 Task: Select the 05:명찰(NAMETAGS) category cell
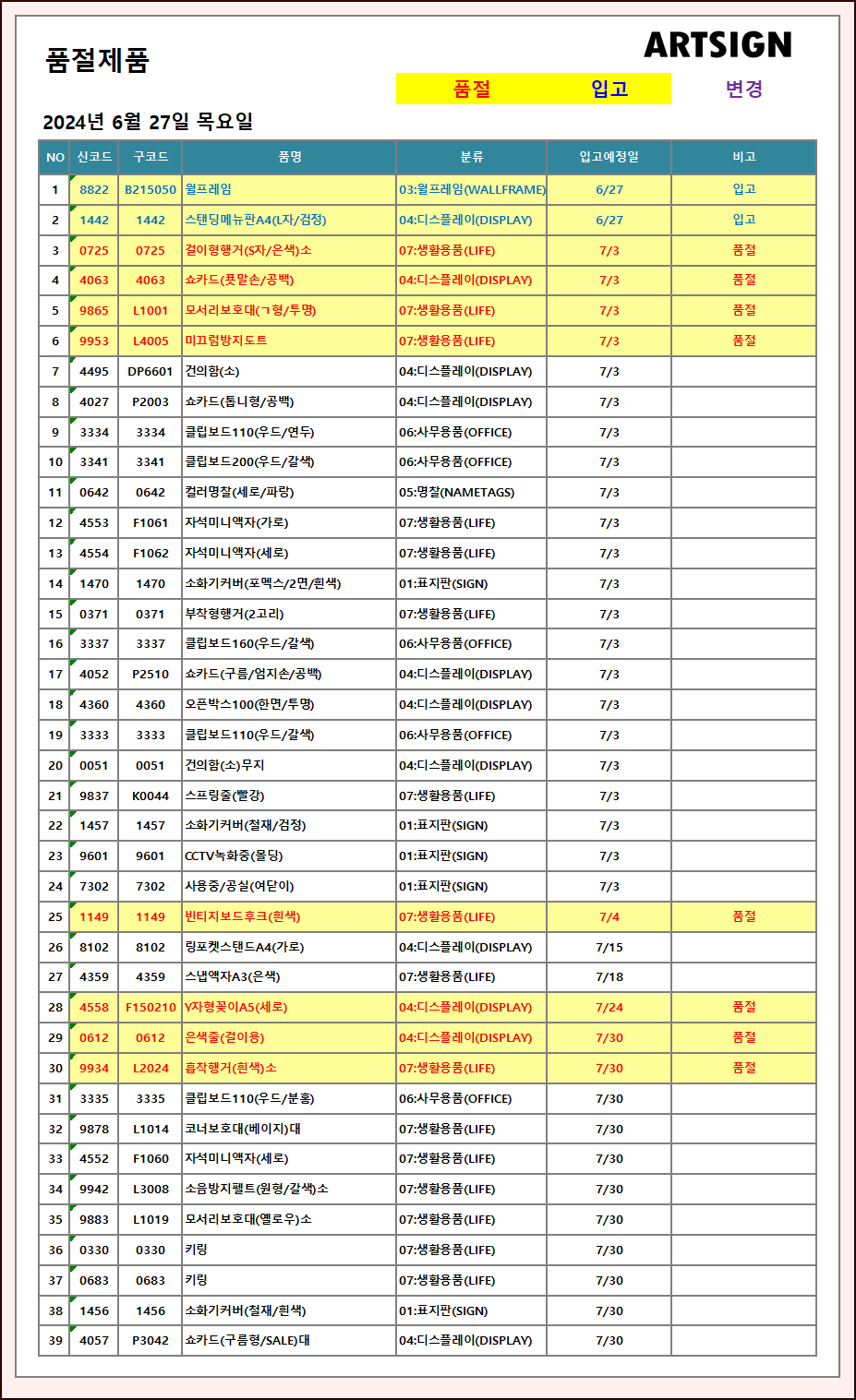pos(456,492)
